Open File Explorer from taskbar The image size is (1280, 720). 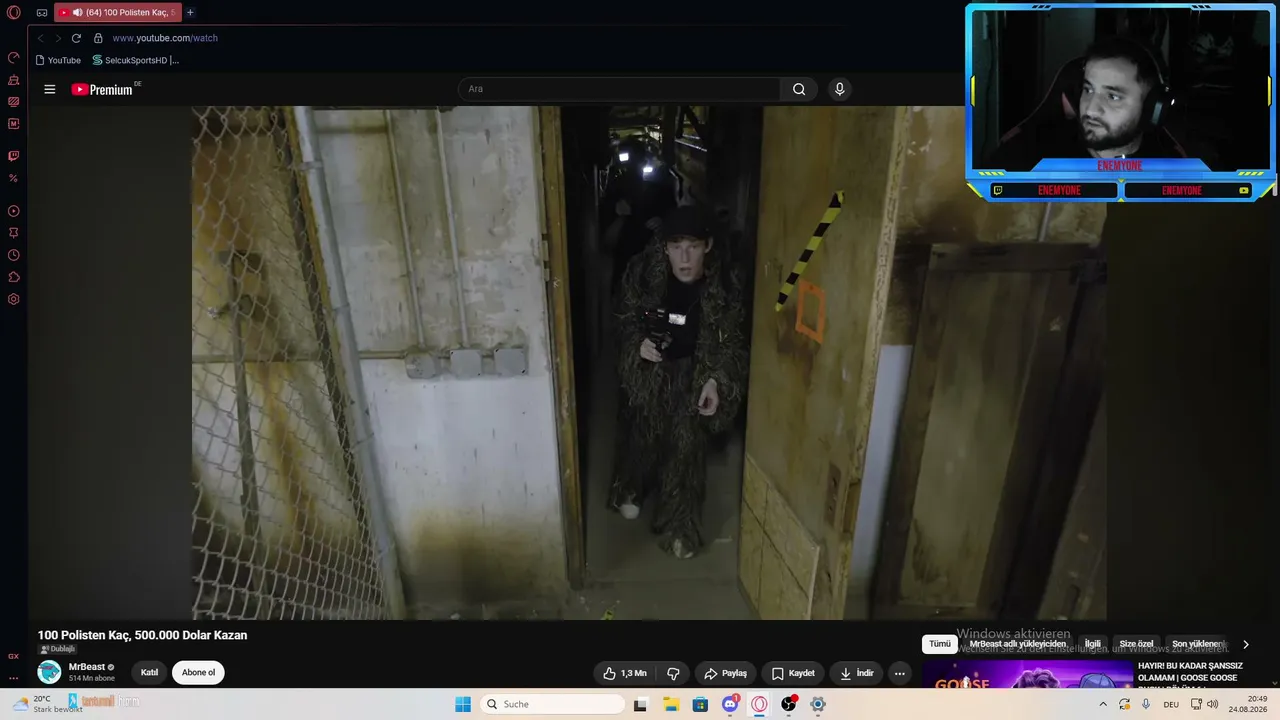pyautogui.click(x=670, y=704)
